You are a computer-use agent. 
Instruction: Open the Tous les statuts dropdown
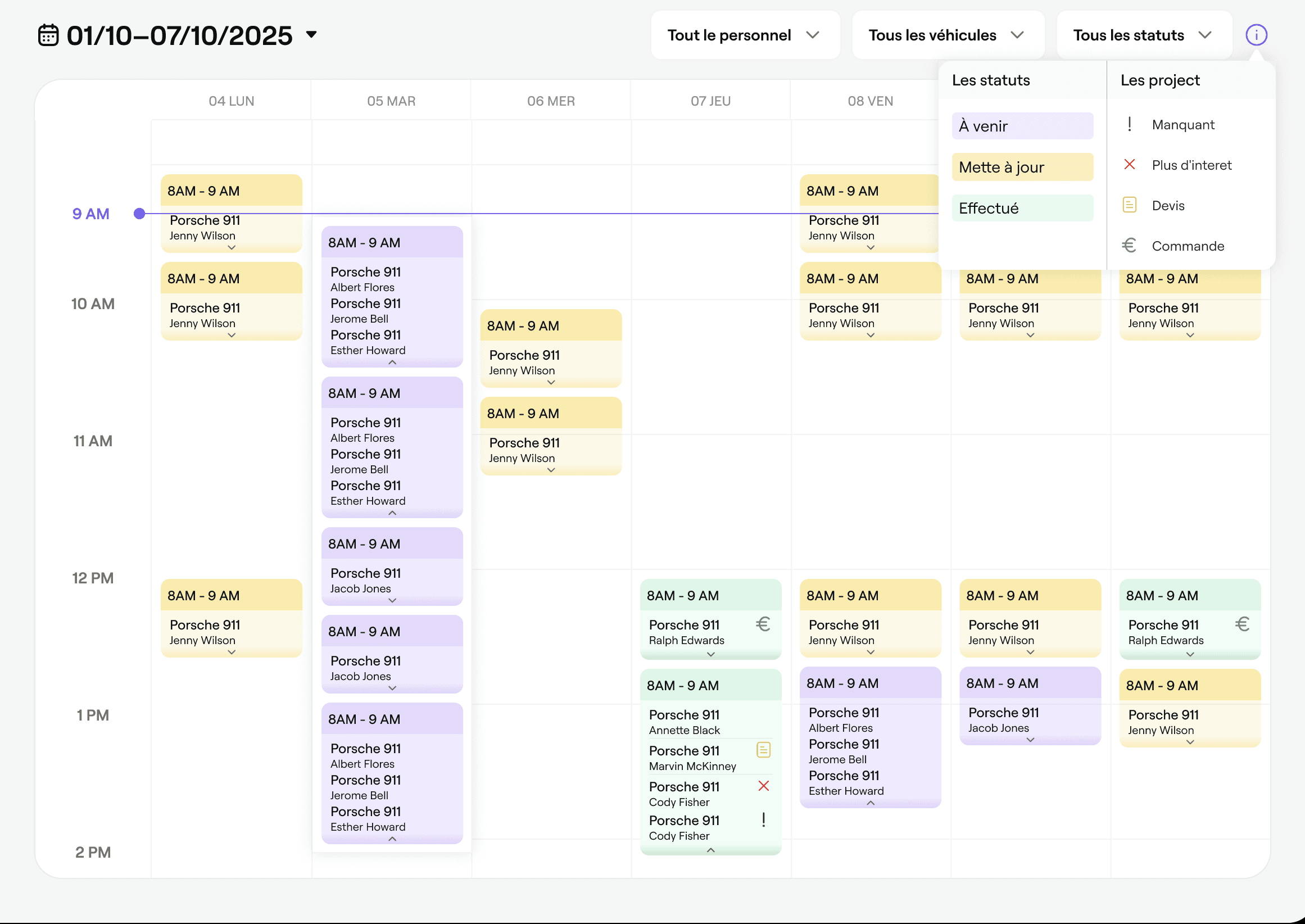(x=1144, y=35)
